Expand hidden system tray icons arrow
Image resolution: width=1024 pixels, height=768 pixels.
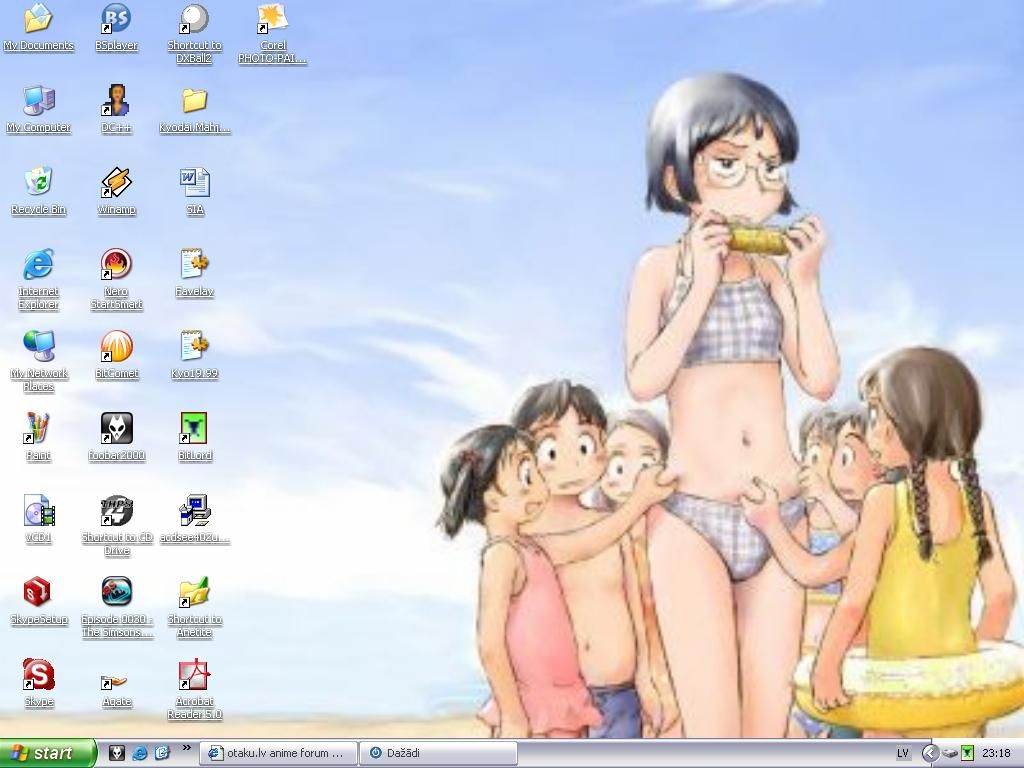929,754
